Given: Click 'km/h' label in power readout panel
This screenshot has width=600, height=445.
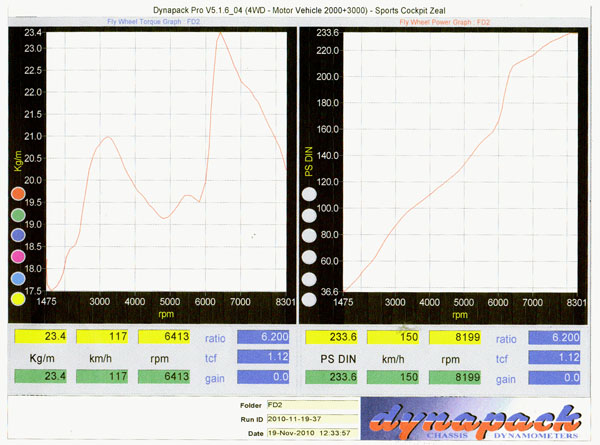Looking at the screenshot, I should pyautogui.click(x=393, y=359).
